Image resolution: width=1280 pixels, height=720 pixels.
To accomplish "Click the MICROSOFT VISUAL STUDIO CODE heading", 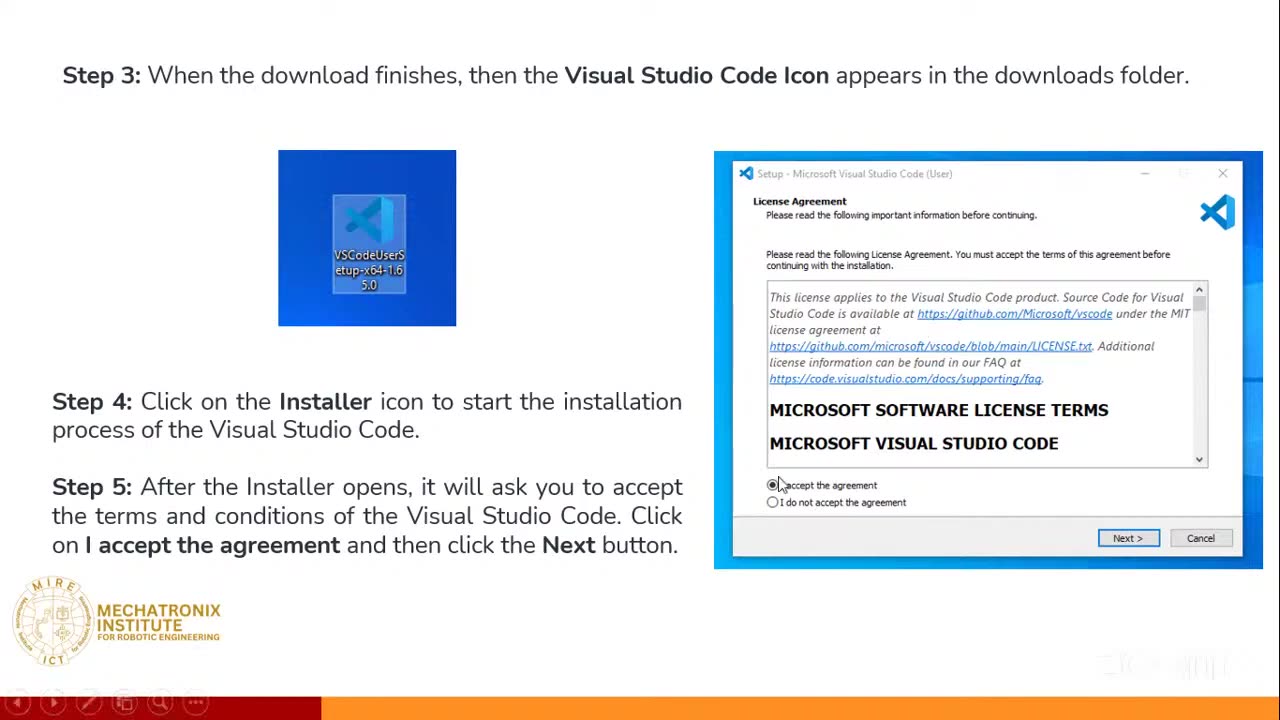I will 913,443.
